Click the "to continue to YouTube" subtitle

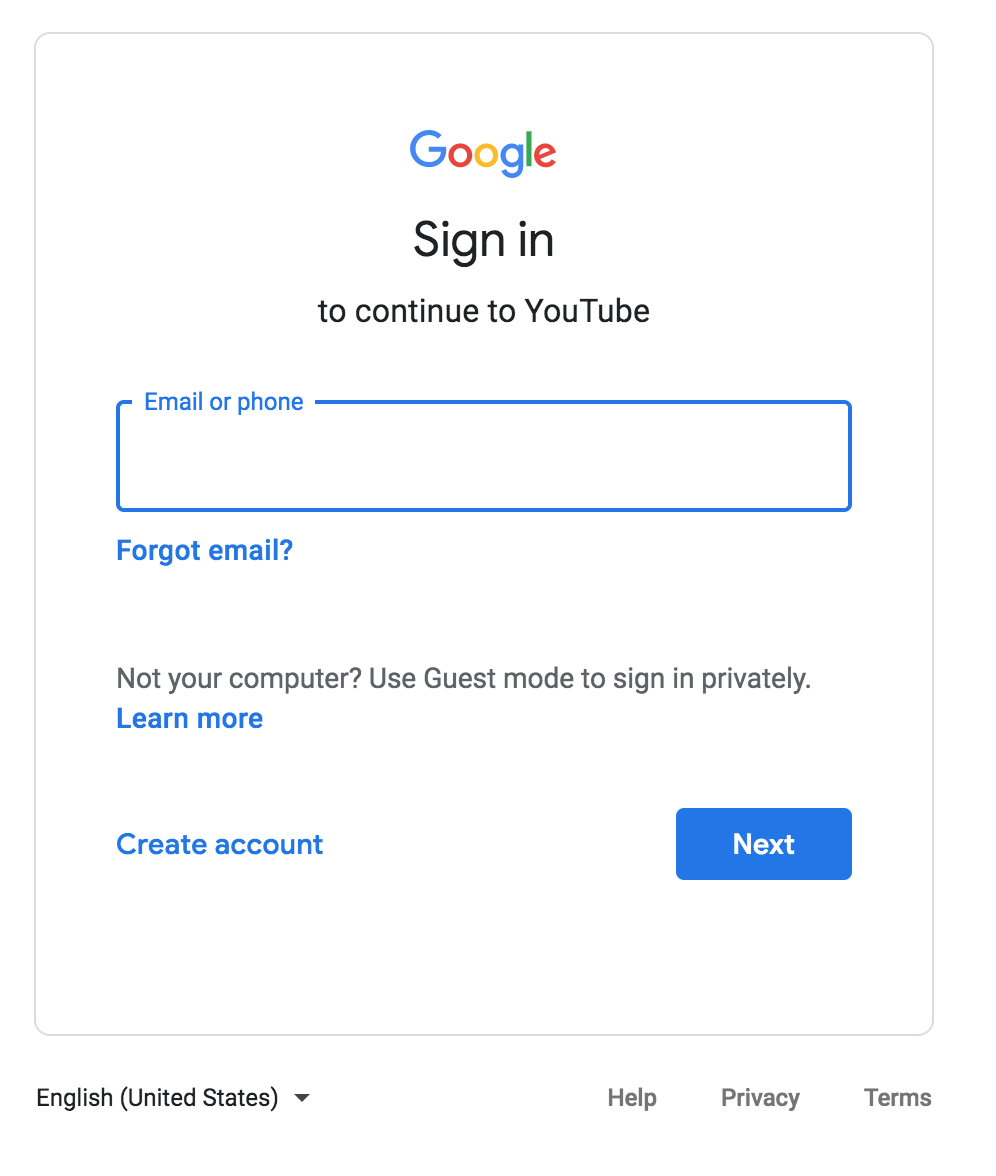484,311
